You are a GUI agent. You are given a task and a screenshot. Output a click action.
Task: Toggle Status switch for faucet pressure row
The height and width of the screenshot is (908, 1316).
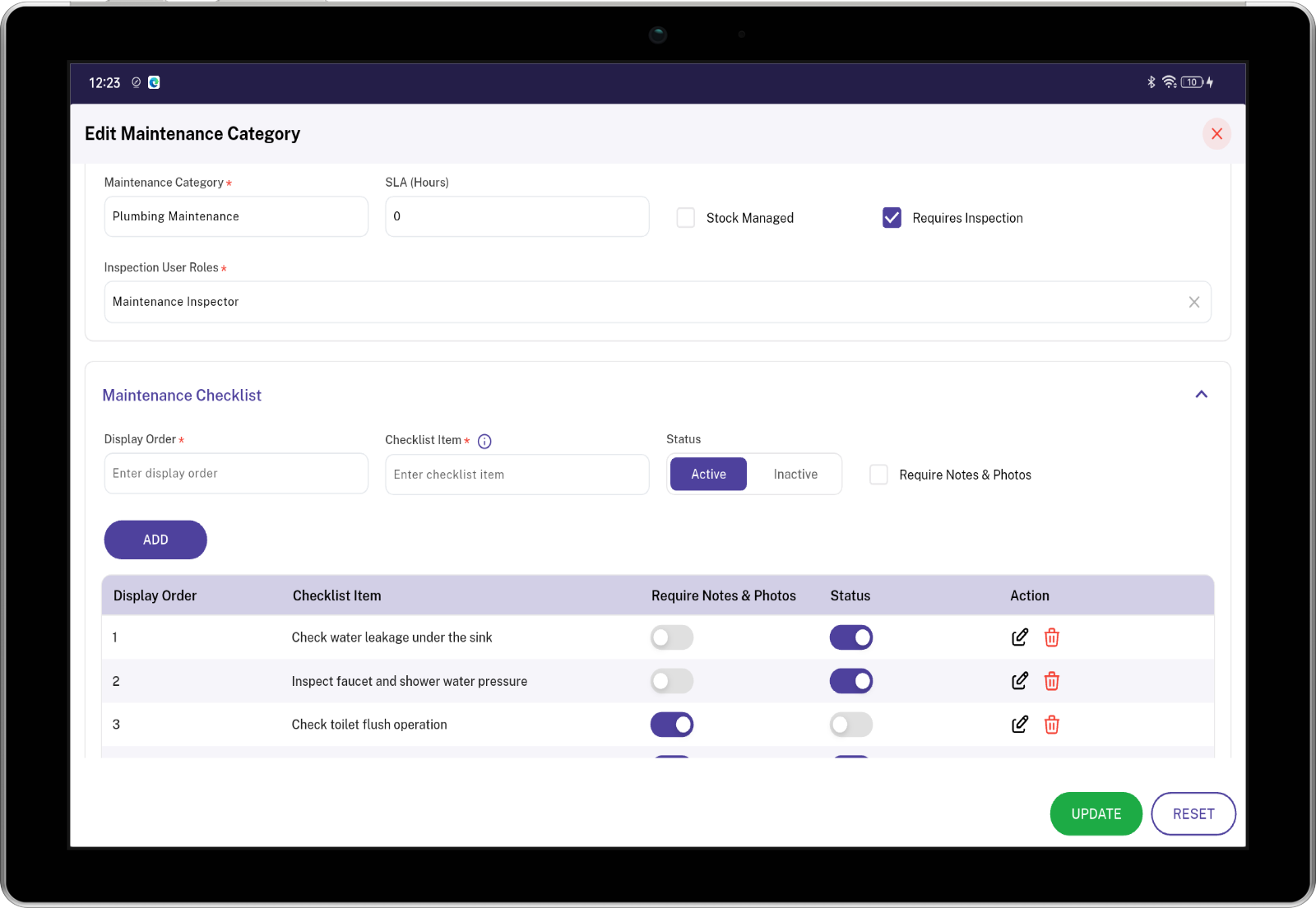pyautogui.click(x=851, y=681)
